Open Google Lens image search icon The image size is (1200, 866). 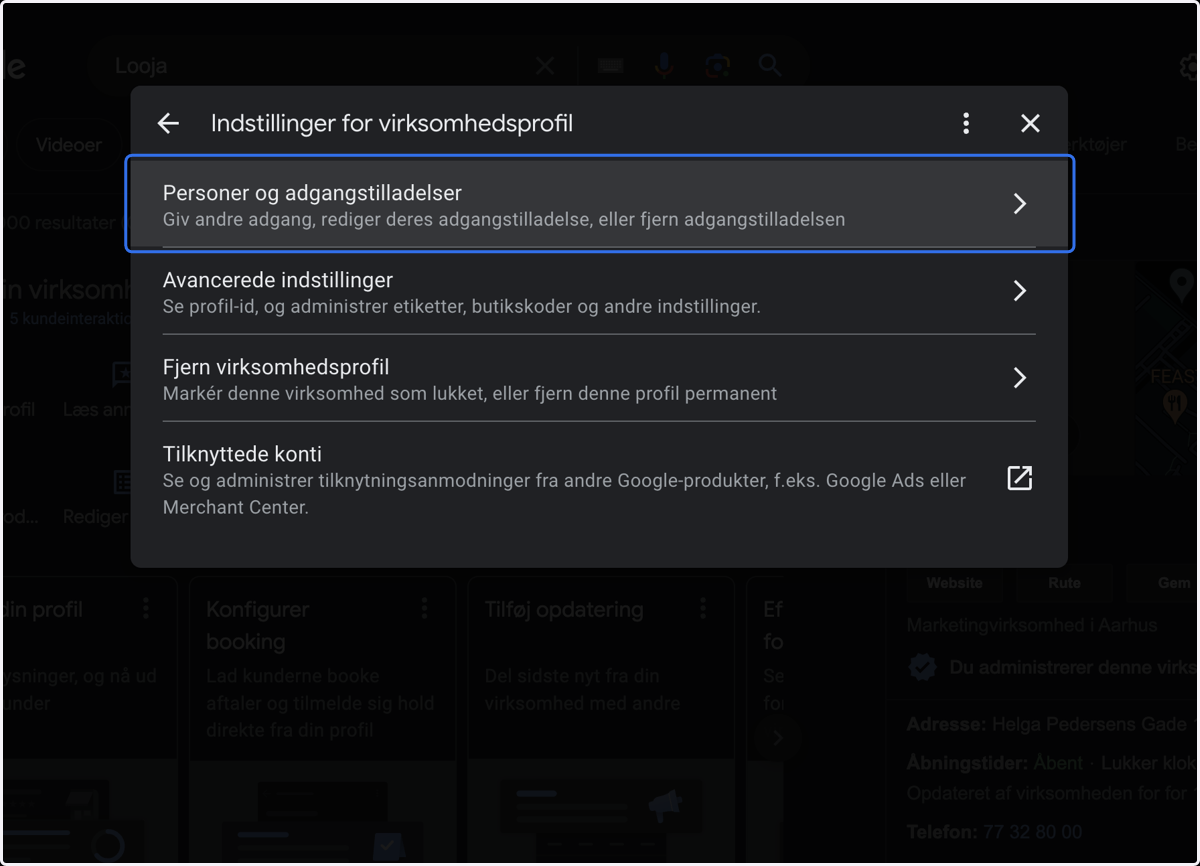[x=717, y=66]
